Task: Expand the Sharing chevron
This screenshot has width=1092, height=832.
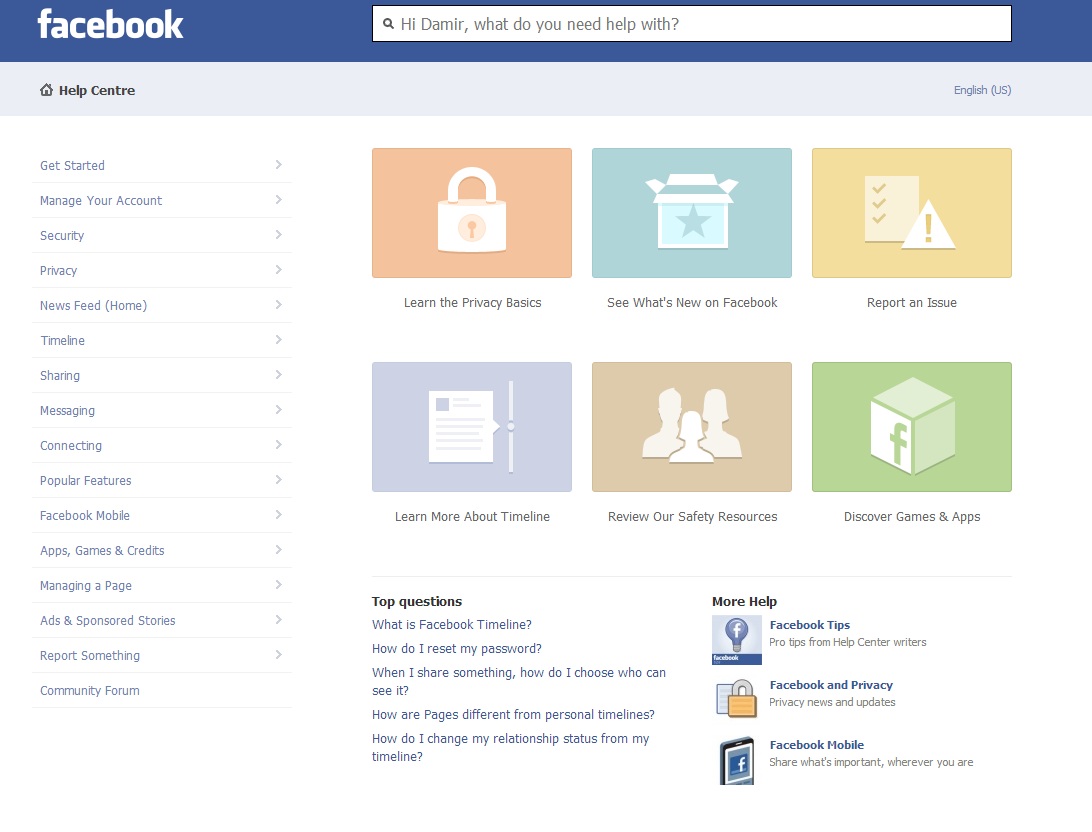Action: pos(279,375)
